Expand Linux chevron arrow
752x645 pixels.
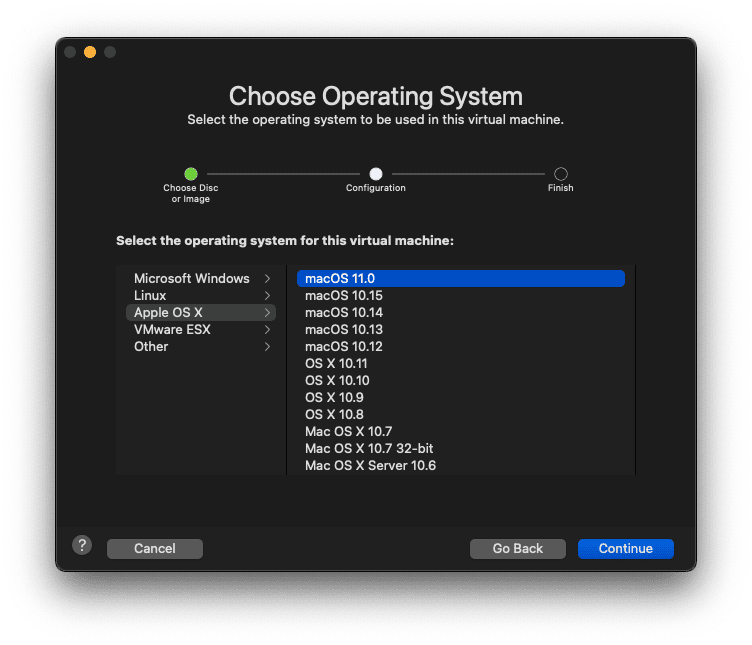(267, 295)
